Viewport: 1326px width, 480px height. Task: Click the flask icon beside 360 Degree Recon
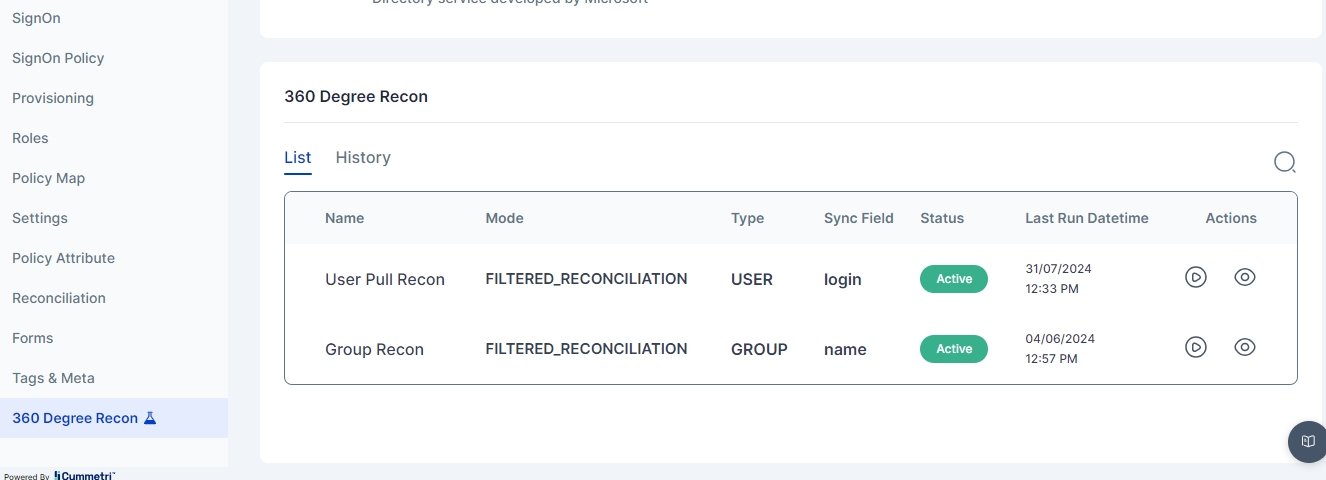(151, 418)
